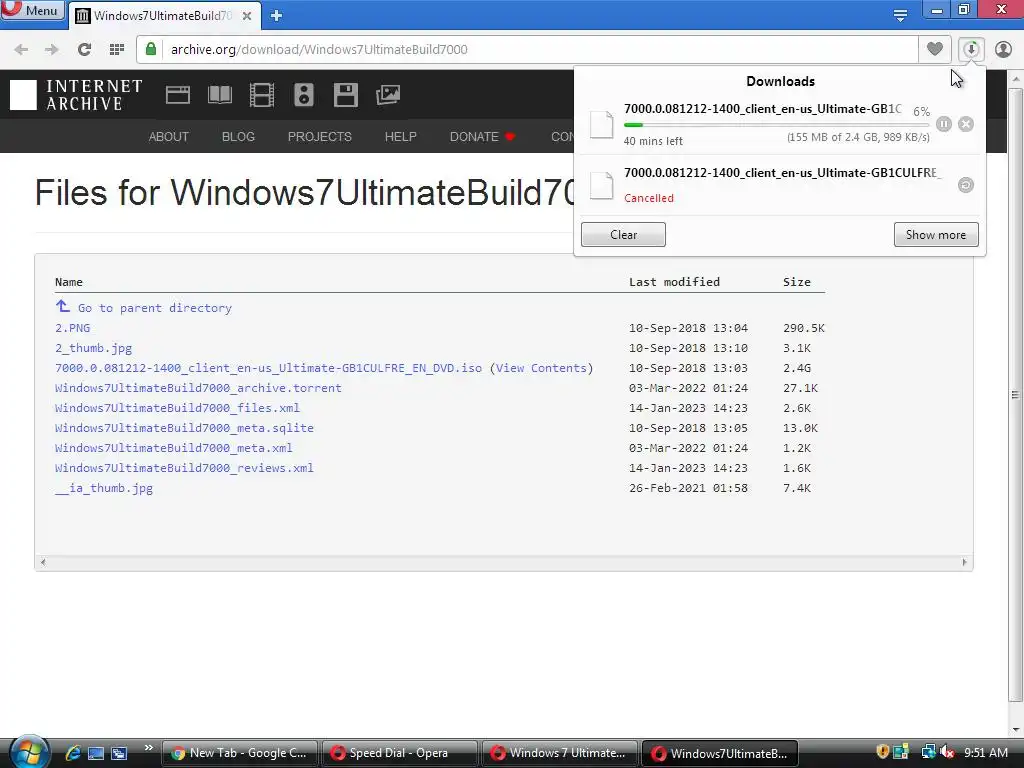Open Audio speaker icon

304,95
